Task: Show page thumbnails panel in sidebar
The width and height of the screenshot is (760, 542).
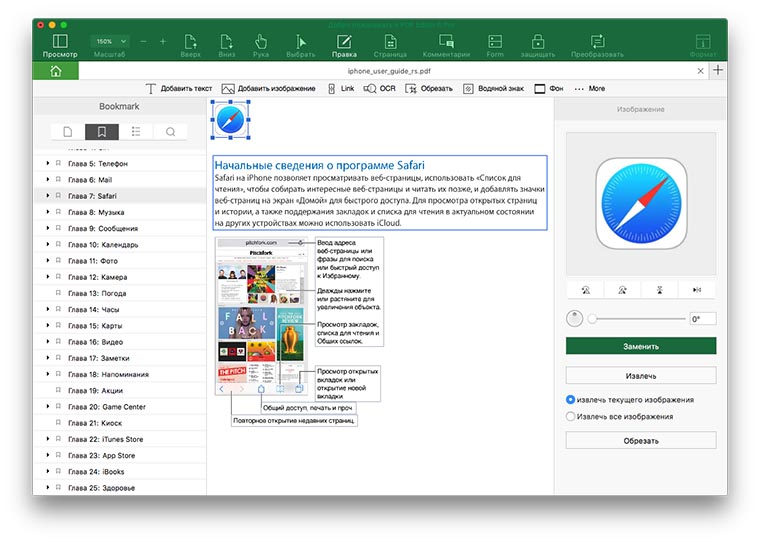Action: coord(68,131)
